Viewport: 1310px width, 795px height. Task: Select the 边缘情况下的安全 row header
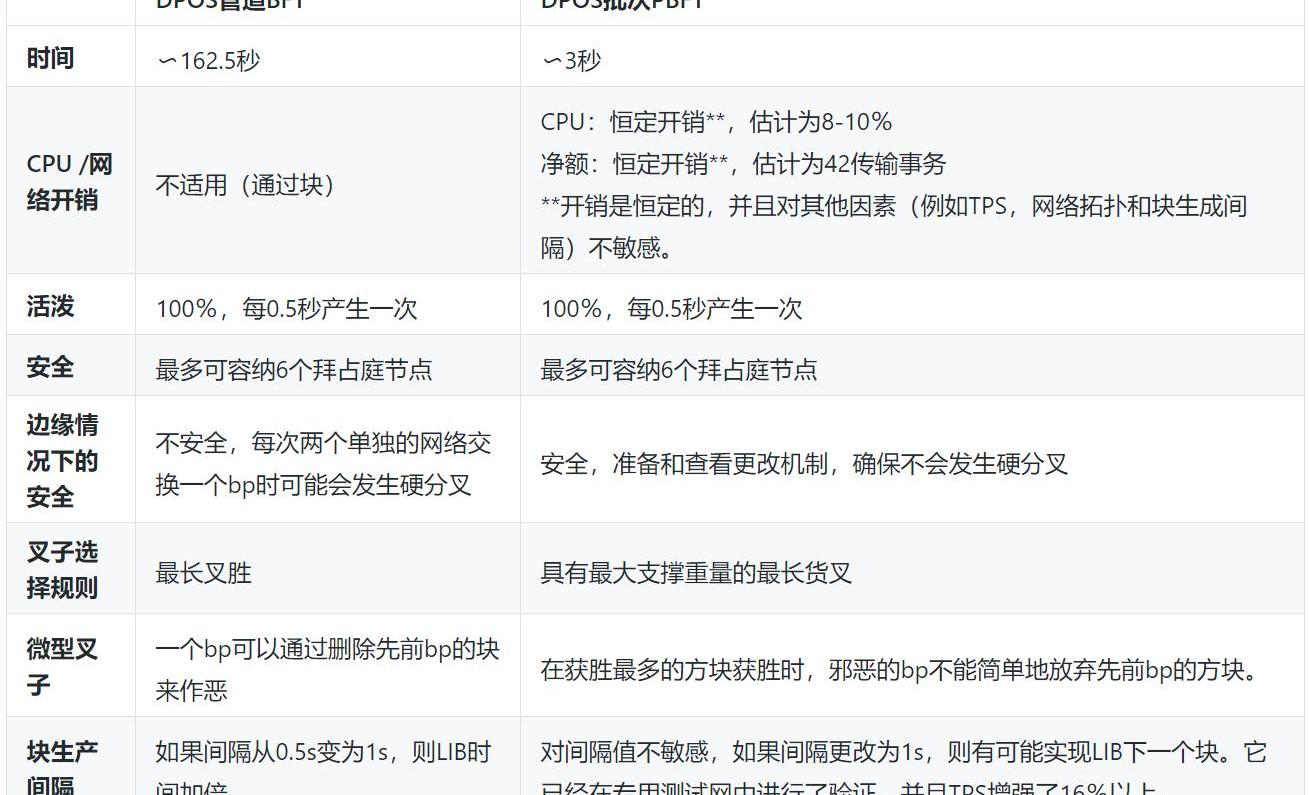tap(62, 461)
